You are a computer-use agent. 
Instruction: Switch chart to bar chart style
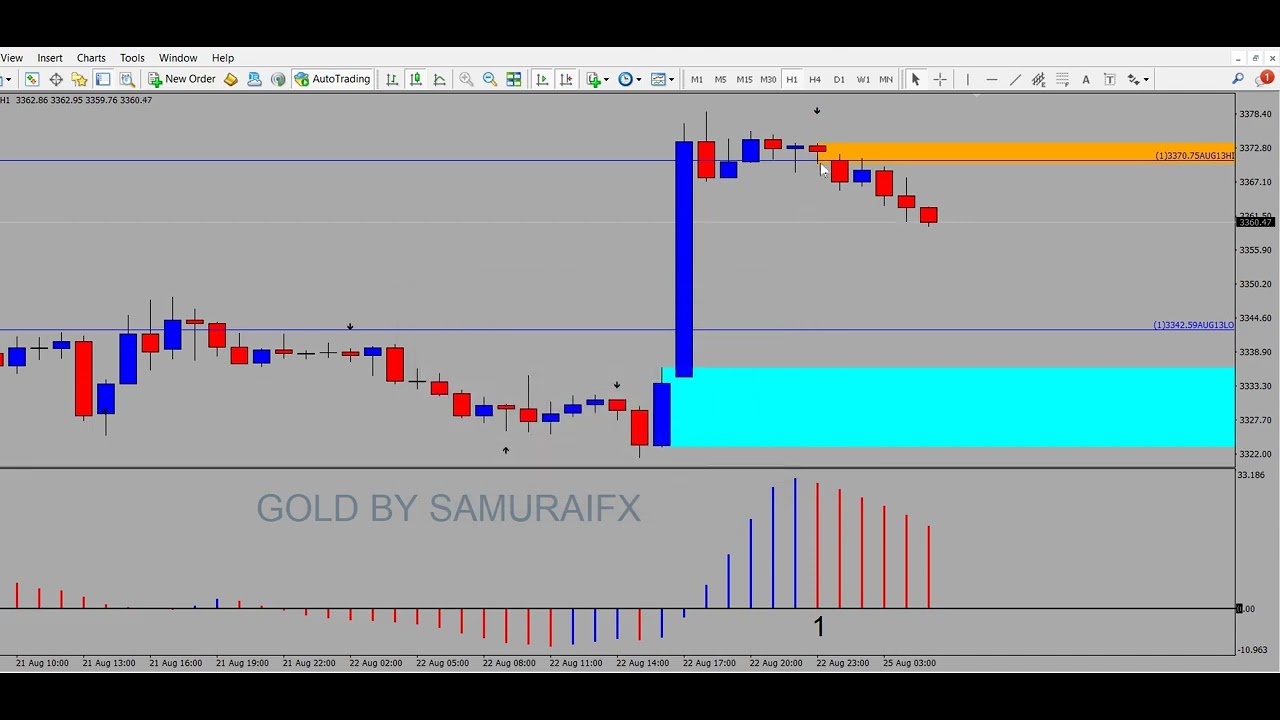coord(392,79)
